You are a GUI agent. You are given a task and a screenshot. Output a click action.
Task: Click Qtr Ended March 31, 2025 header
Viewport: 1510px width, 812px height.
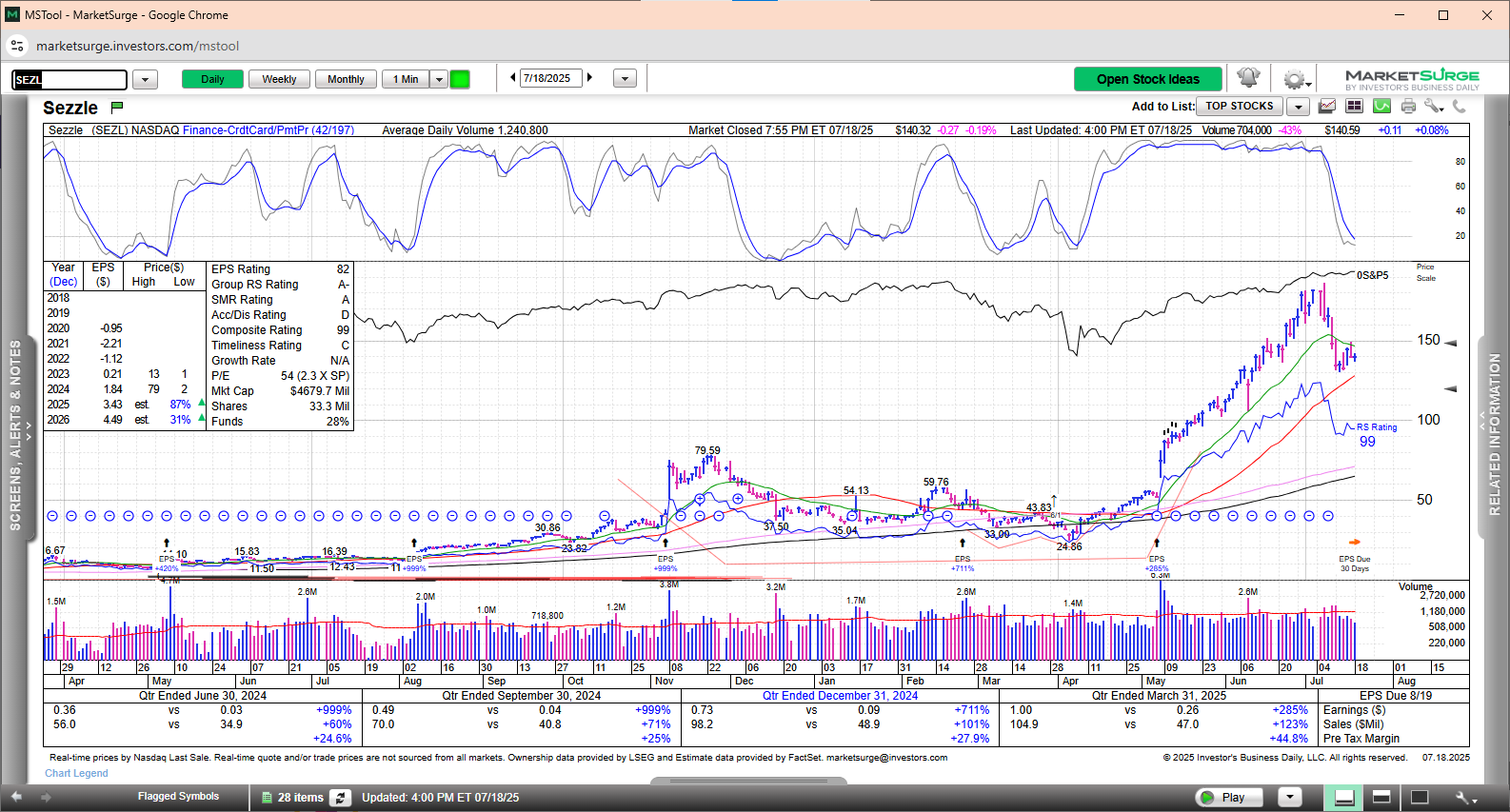(x=1159, y=696)
